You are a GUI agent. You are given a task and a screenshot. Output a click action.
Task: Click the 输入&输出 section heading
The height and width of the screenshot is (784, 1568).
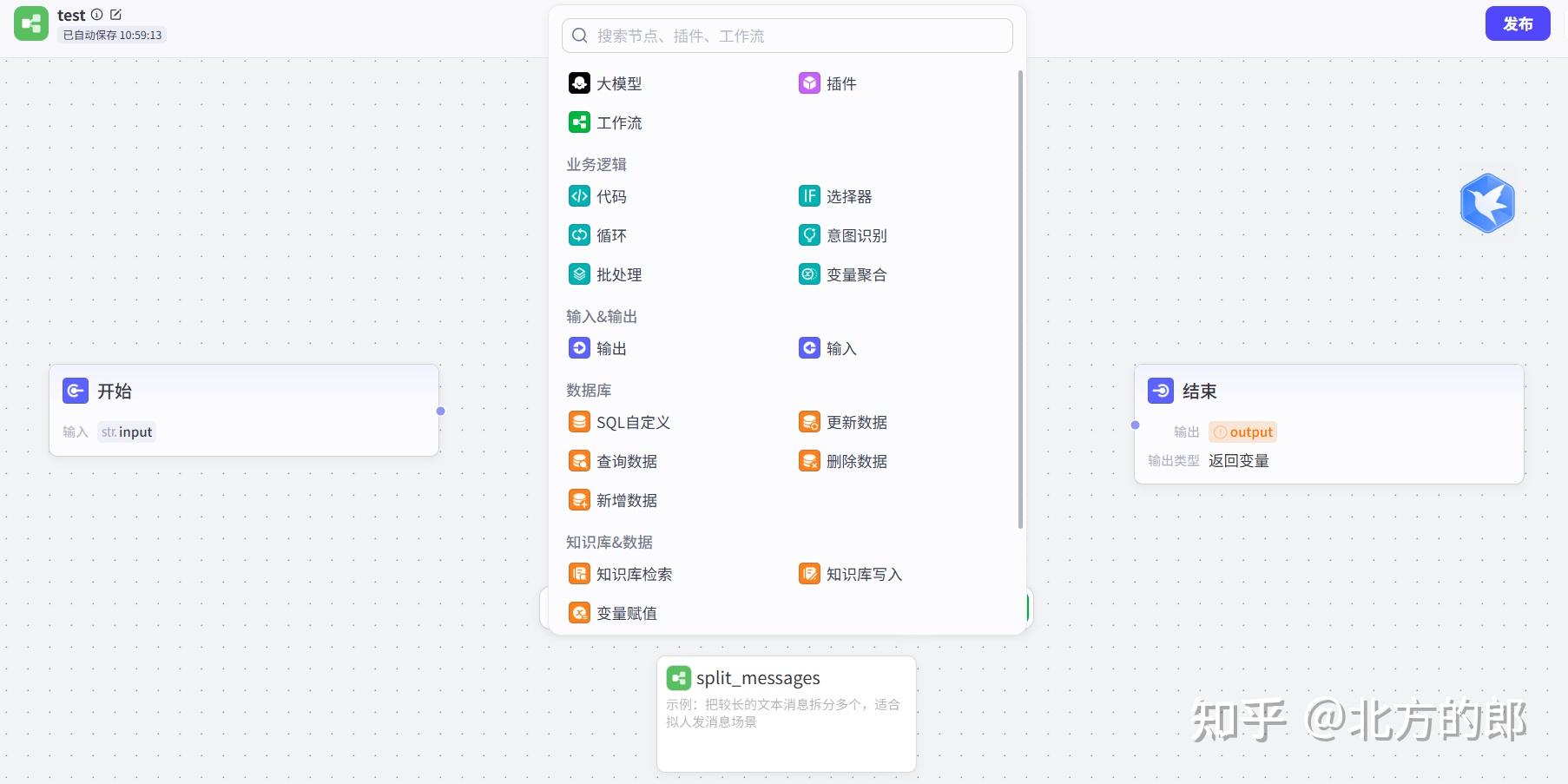(602, 316)
